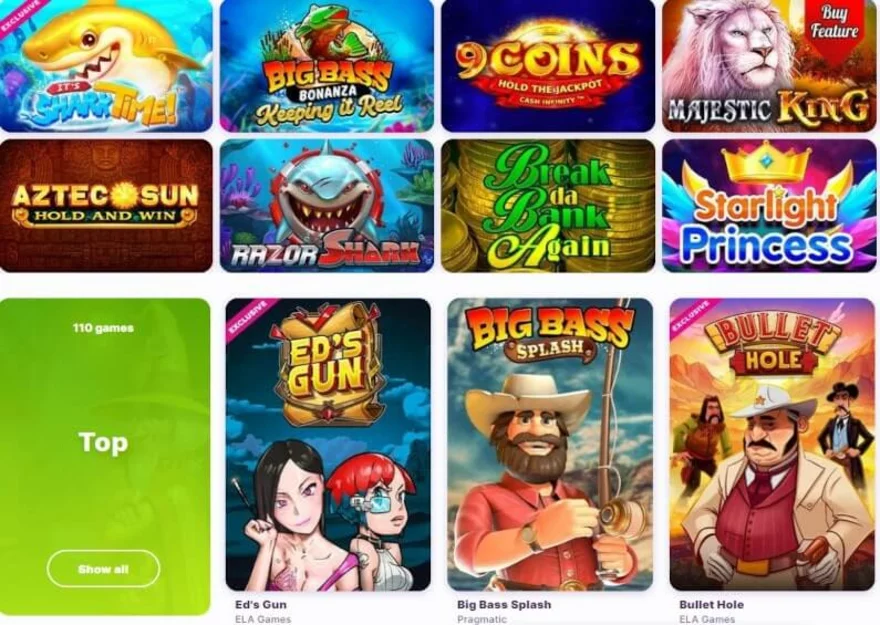
Task: Open the Aztec Sun Hold and Win game
Action: pos(106,205)
